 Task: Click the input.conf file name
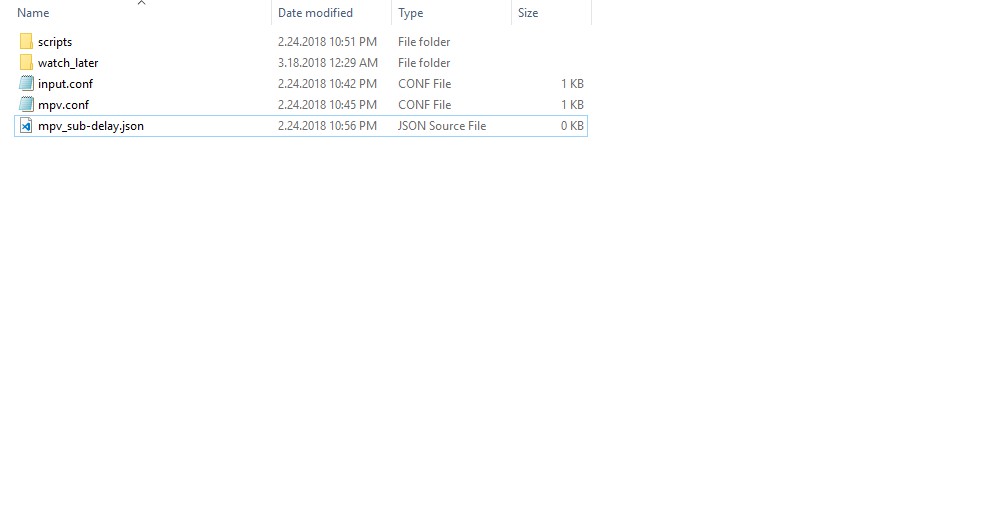[x=65, y=84]
